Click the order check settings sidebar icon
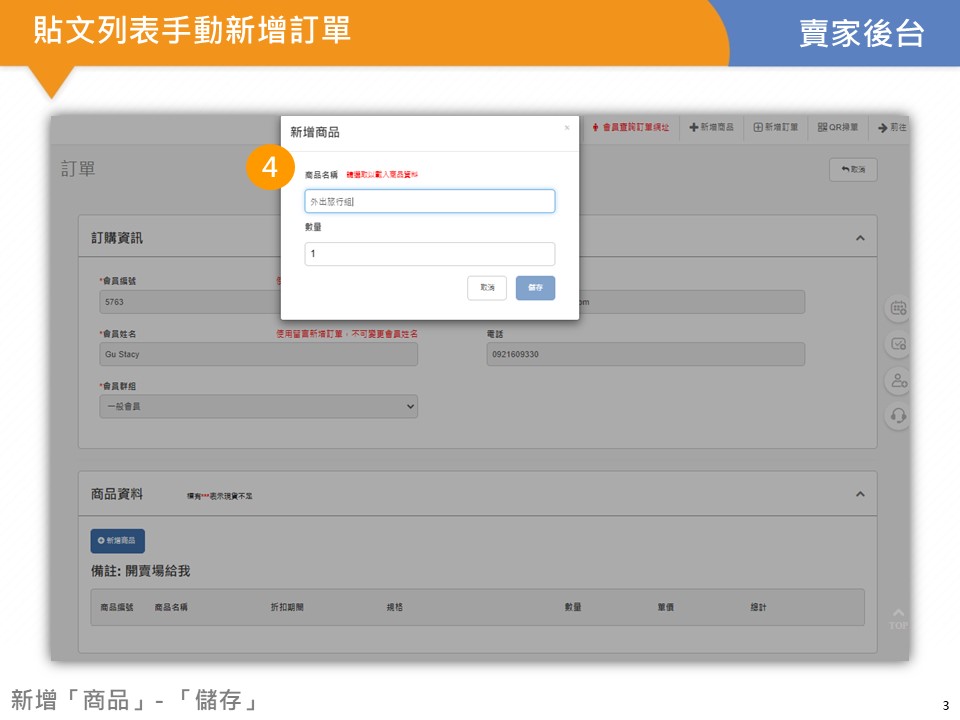 (898, 344)
